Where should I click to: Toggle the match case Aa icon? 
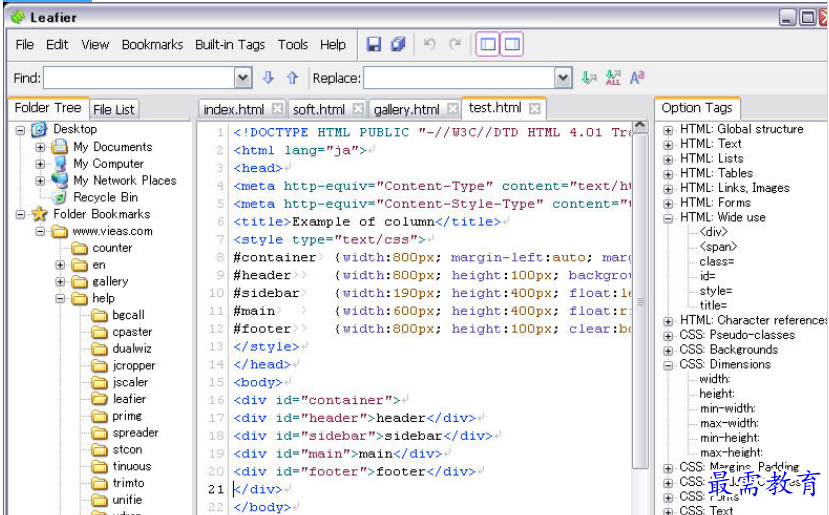click(637, 78)
